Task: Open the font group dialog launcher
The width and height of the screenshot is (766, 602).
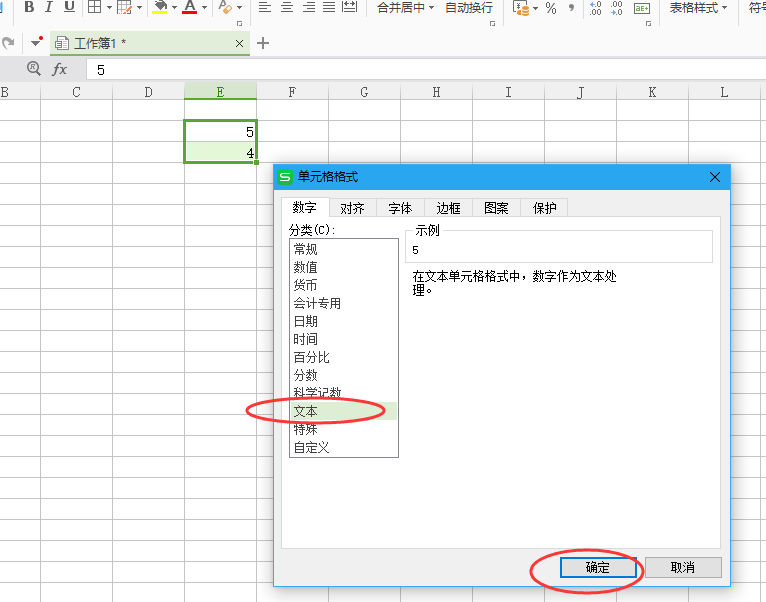Action: 239,23
